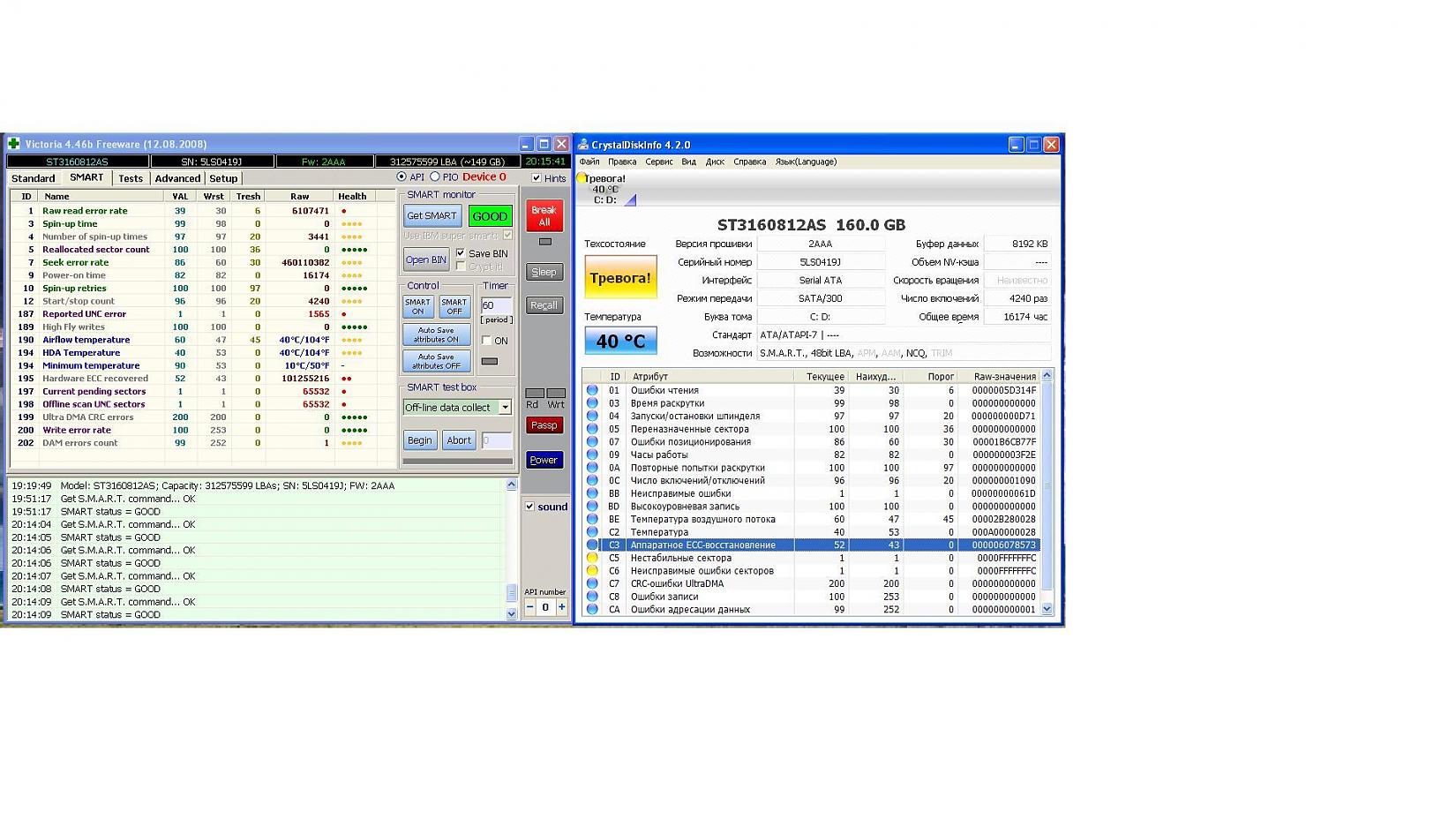Click status icon of Ошибки записи row

[592, 597]
